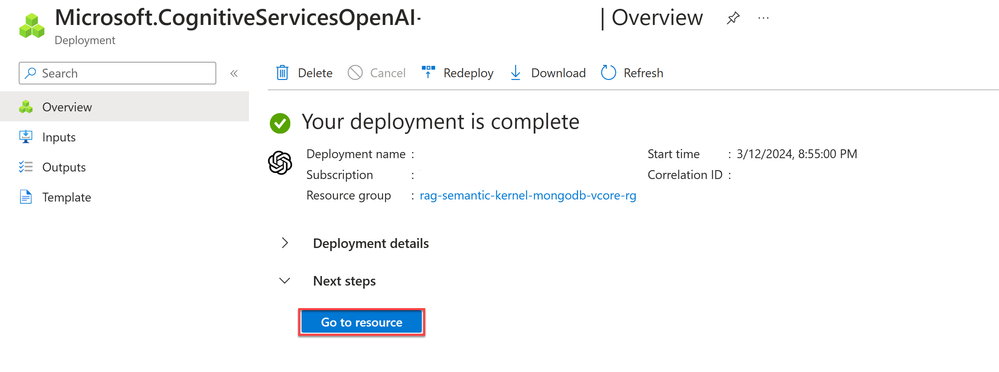Click the 'Subscription' label
This screenshot has height=372, width=999.
[340, 175]
